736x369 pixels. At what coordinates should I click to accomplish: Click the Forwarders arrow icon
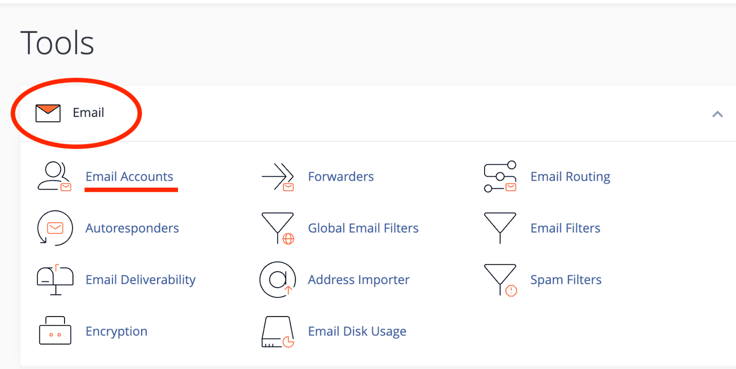(x=278, y=177)
